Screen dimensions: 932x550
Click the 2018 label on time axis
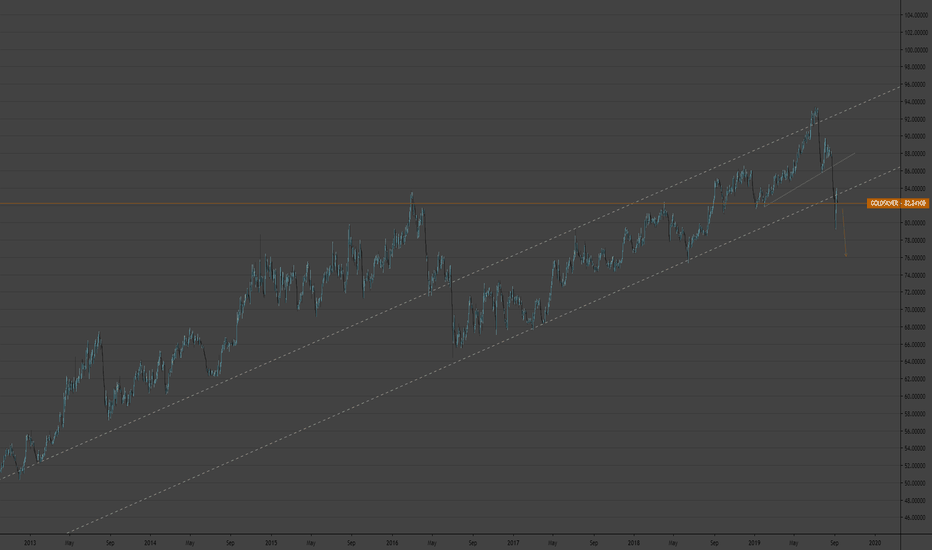634,542
